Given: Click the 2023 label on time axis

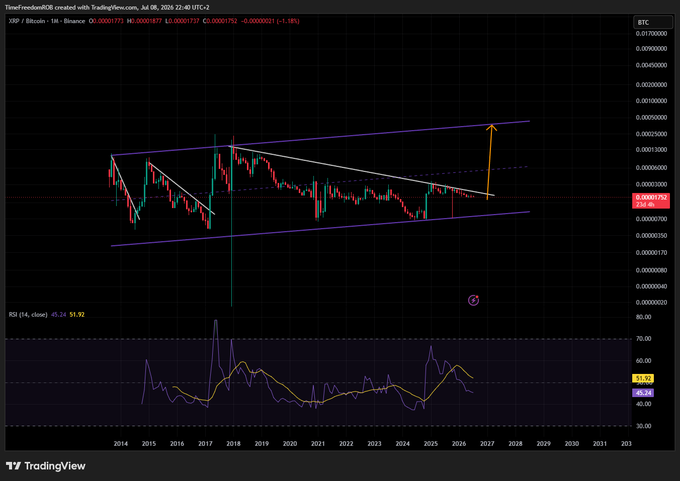Looking at the screenshot, I should pos(374,444).
